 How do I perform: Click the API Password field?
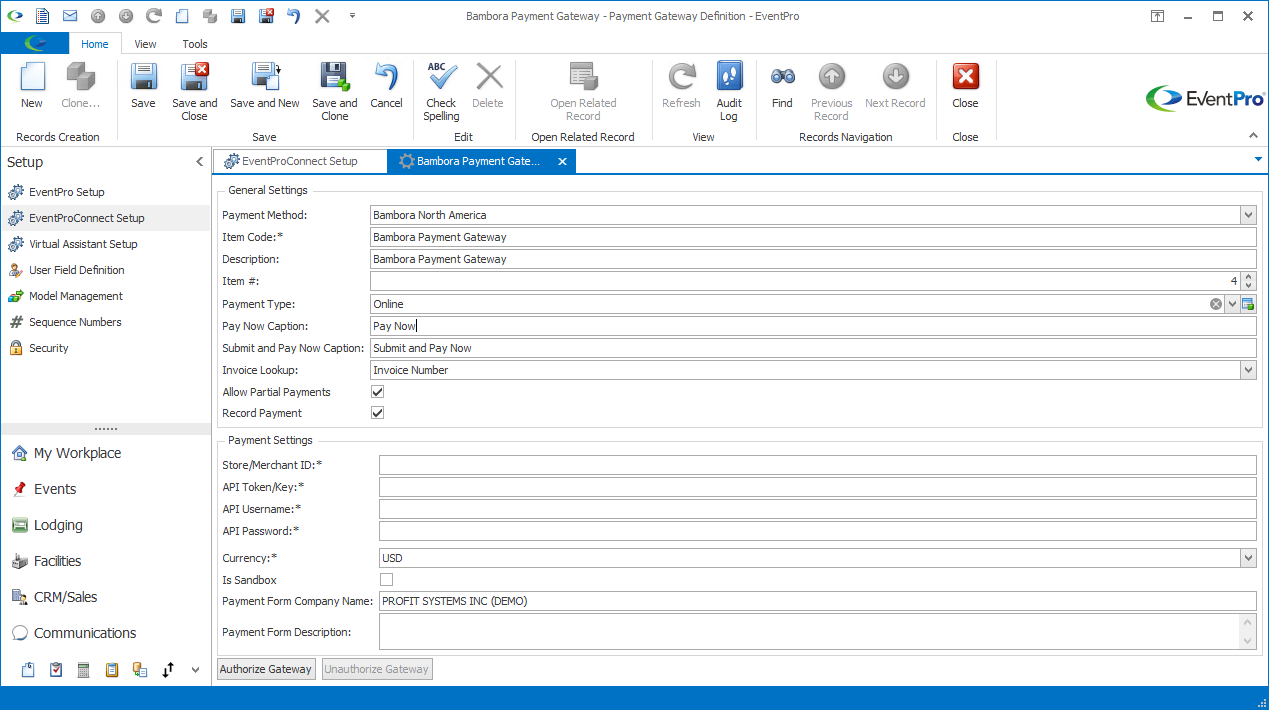[x=817, y=531]
